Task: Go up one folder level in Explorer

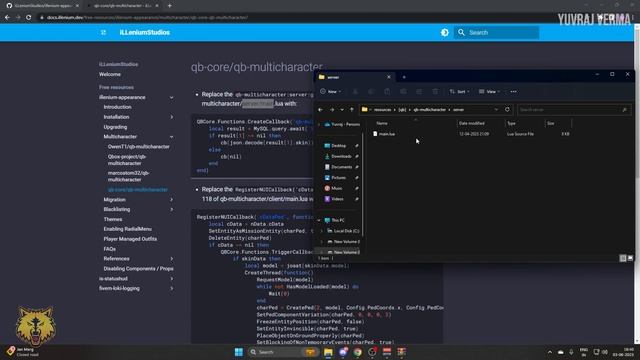Action: (x=351, y=109)
